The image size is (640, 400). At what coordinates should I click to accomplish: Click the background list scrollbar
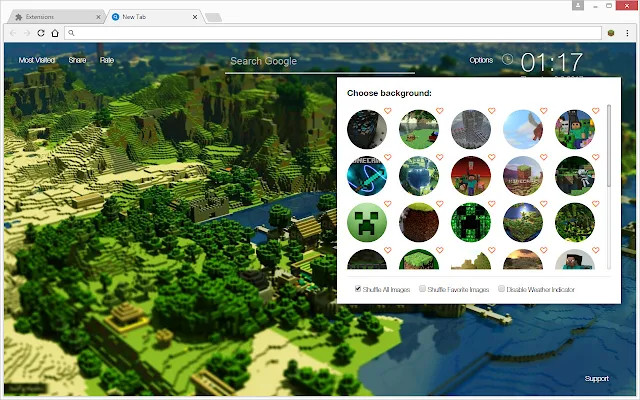tap(609, 146)
